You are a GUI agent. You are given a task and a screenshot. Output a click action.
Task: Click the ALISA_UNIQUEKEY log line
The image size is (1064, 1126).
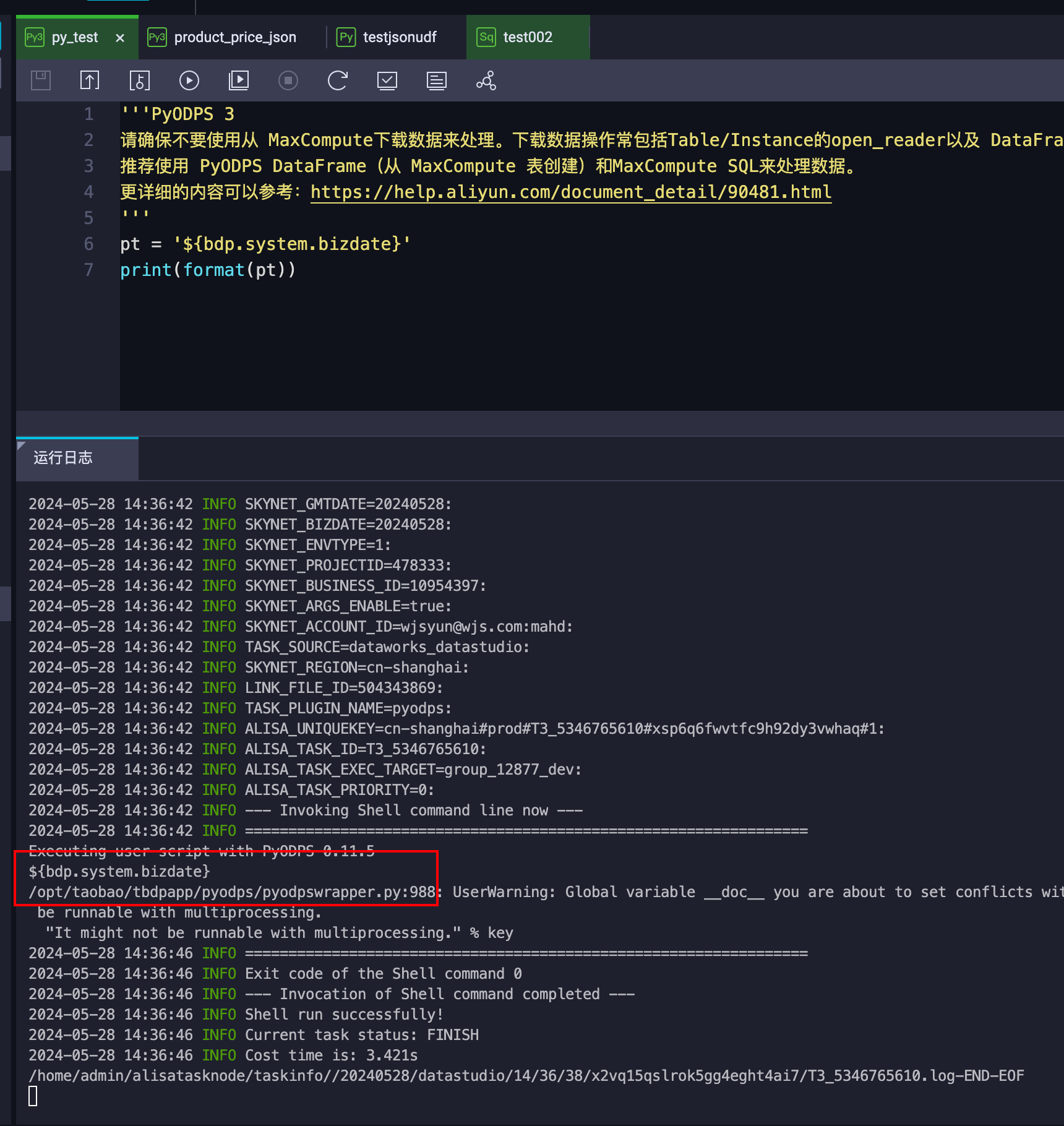click(x=457, y=729)
